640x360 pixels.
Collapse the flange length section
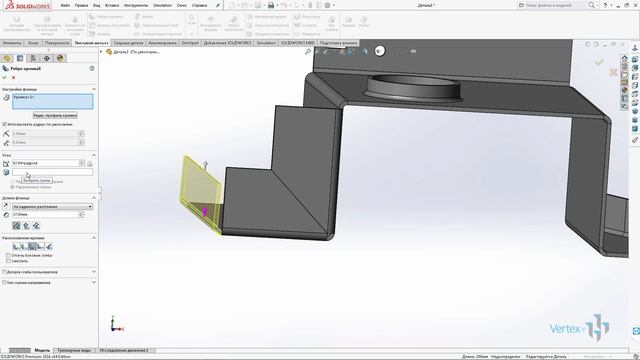pos(93,198)
